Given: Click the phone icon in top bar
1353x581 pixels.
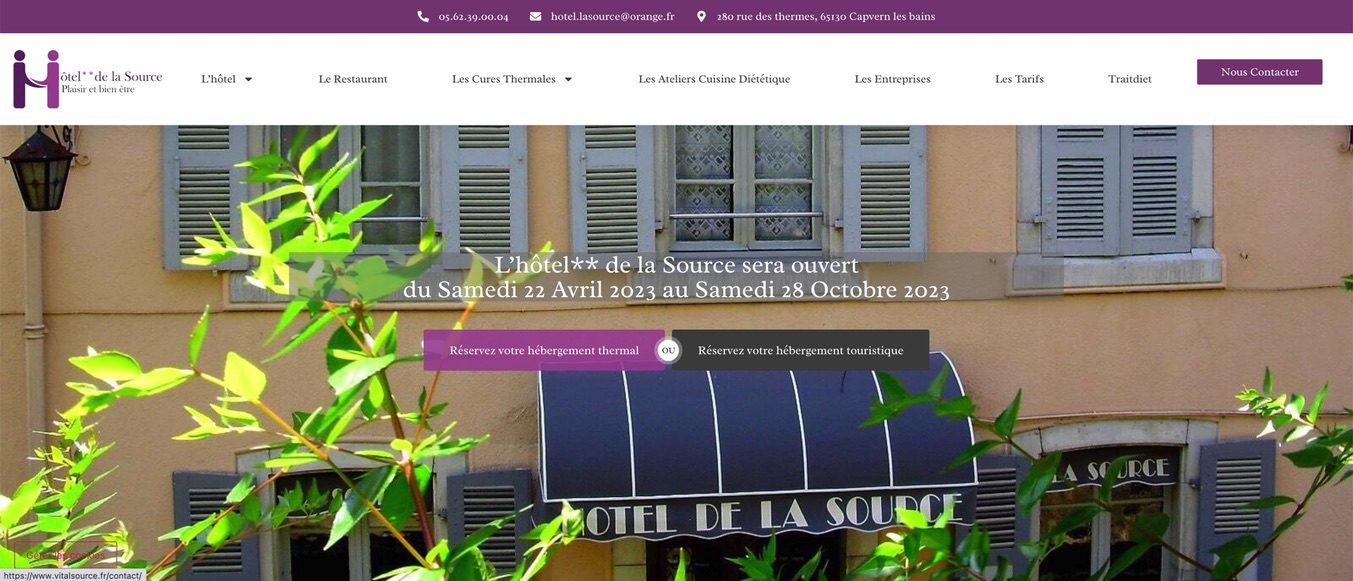Looking at the screenshot, I should 423,16.
